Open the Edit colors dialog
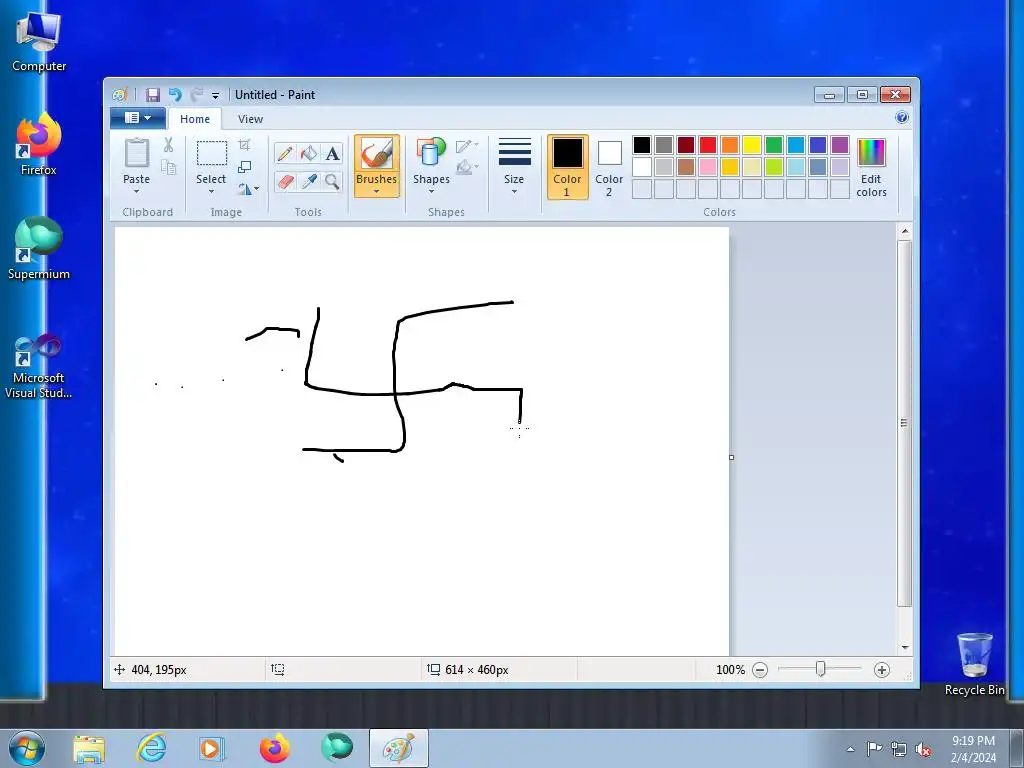 (871, 167)
